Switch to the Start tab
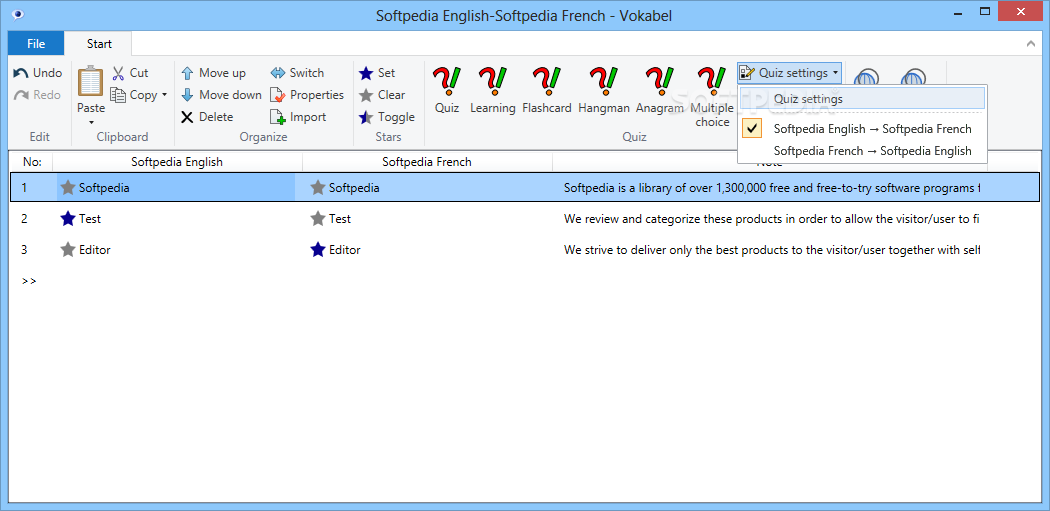The height and width of the screenshot is (511, 1050). point(99,44)
